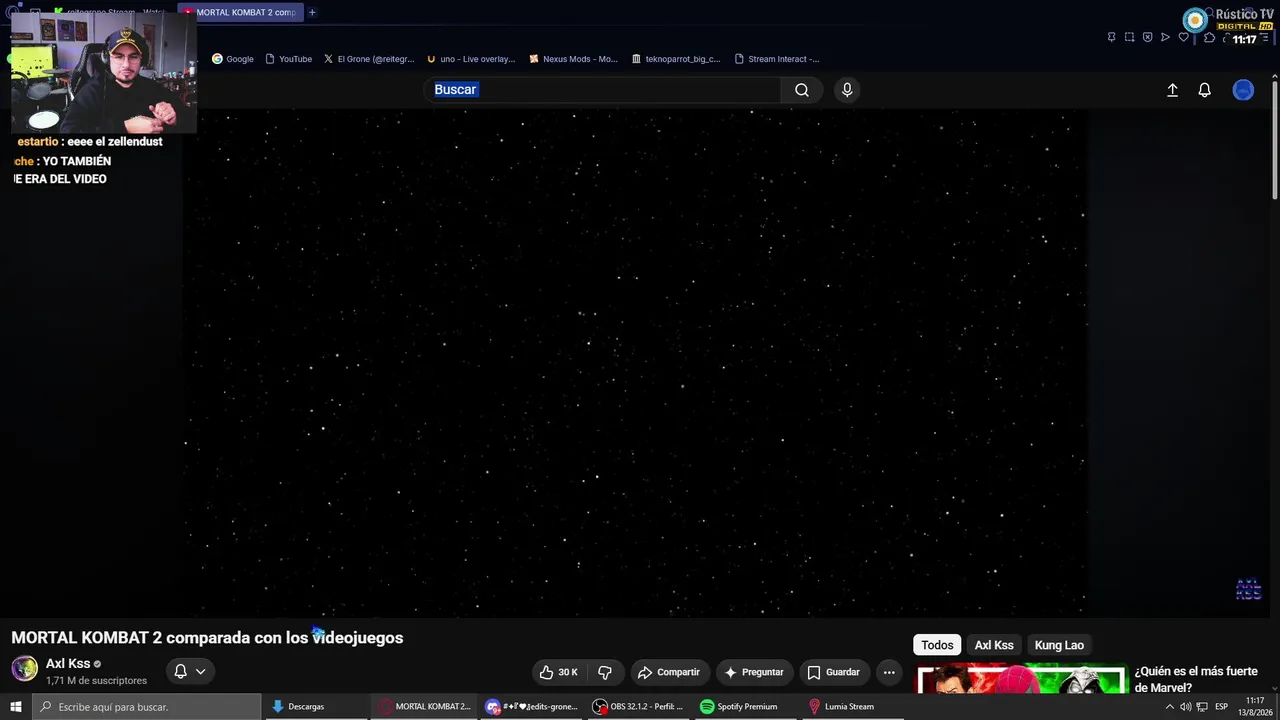Open the YouTube account avatar menu

click(1243, 90)
